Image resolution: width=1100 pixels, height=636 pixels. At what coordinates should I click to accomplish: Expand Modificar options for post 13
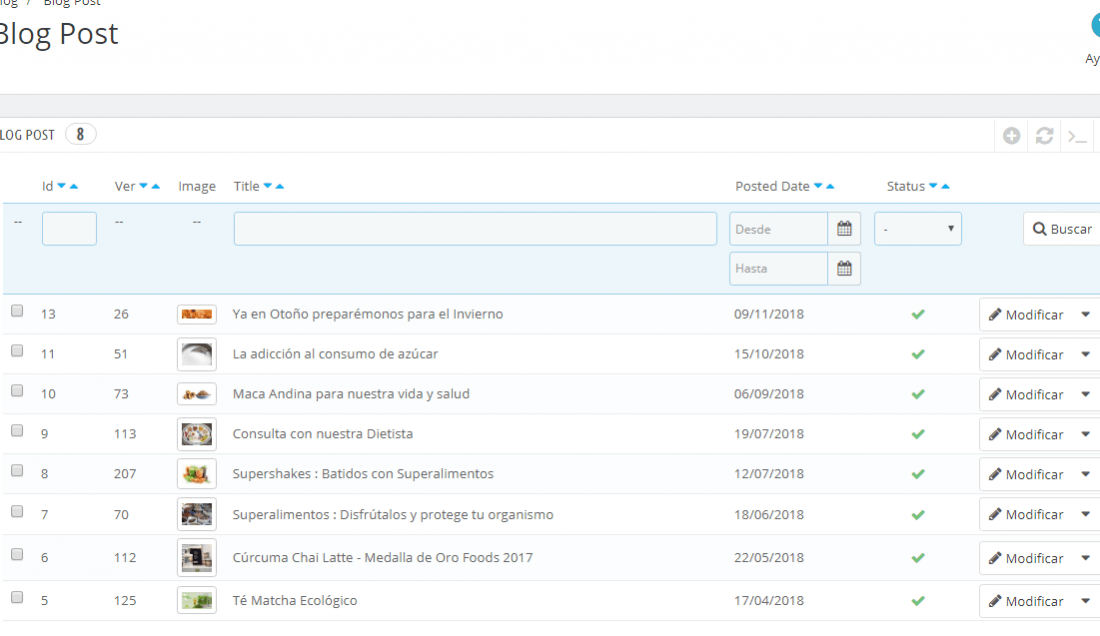click(1085, 314)
